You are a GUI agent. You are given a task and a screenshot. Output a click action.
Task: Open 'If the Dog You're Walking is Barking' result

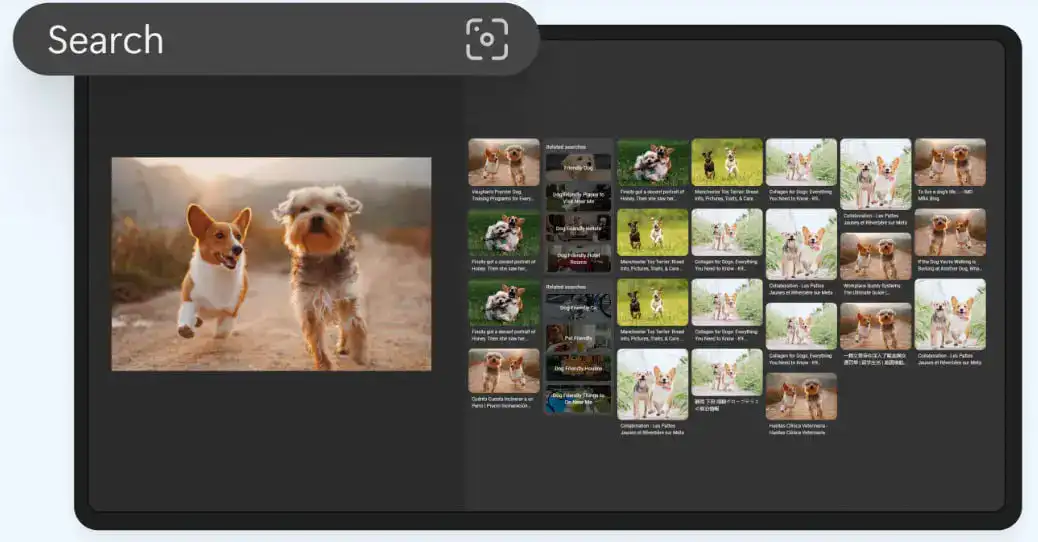[950, 232]
